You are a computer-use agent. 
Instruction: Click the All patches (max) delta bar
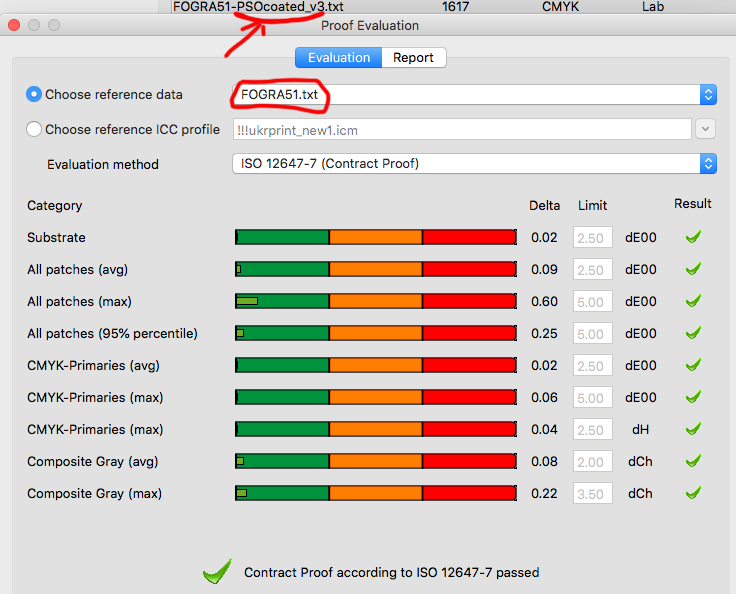tap(376, 301)
